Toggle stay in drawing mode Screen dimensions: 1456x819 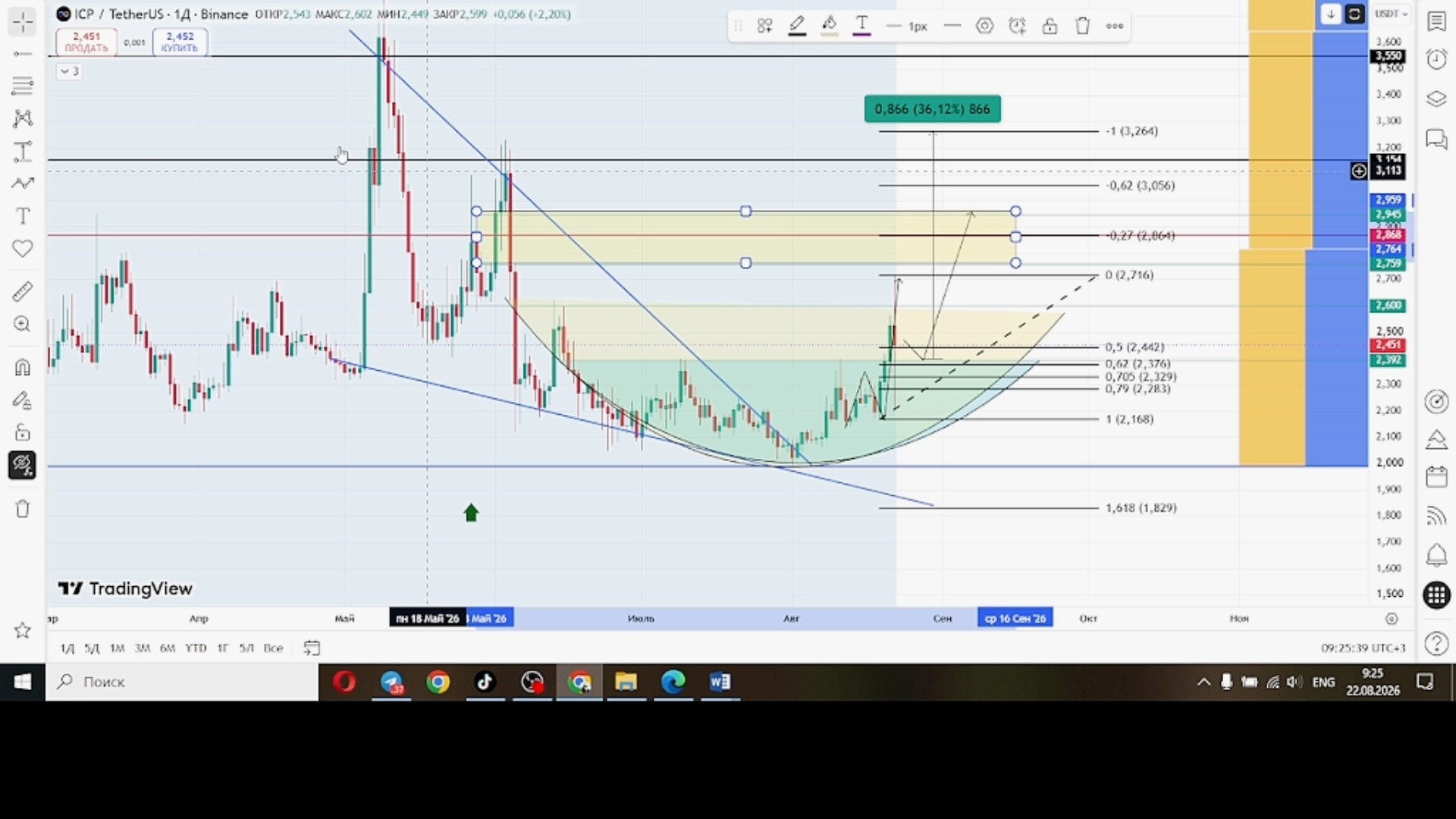tap(23, 400)
